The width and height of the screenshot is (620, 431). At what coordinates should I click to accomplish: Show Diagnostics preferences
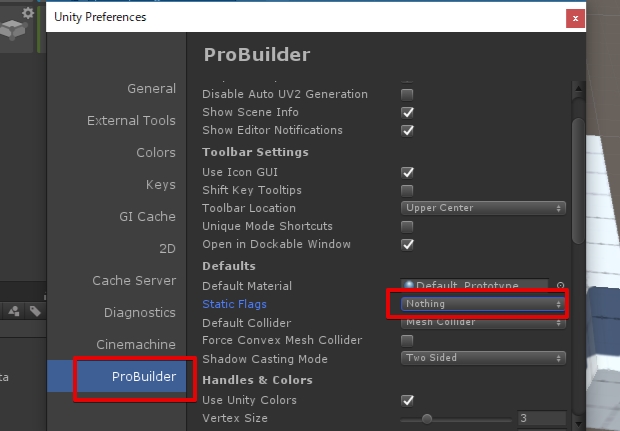click(x=140, y=313)
